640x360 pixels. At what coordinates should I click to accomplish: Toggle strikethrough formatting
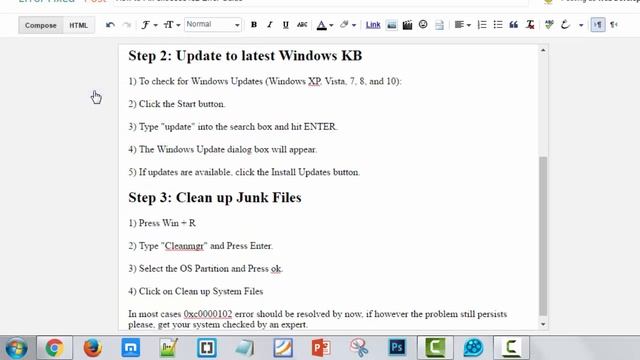click(302, 25)
